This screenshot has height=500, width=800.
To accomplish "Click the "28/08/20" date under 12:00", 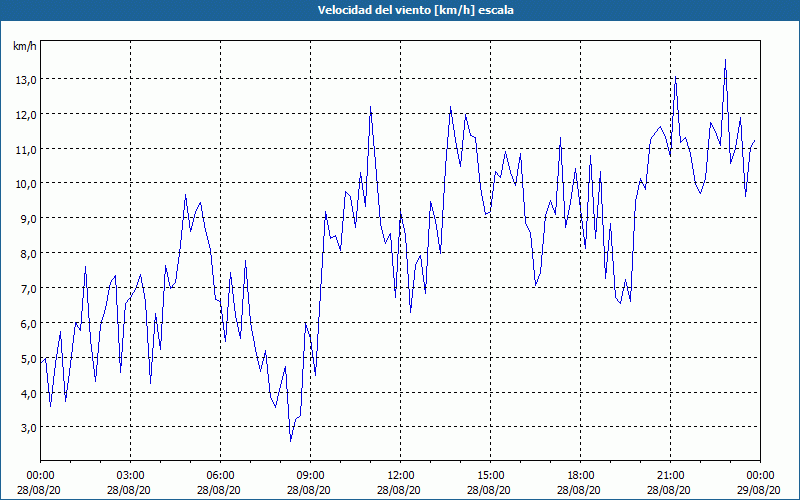I will (x=399, y=490).
